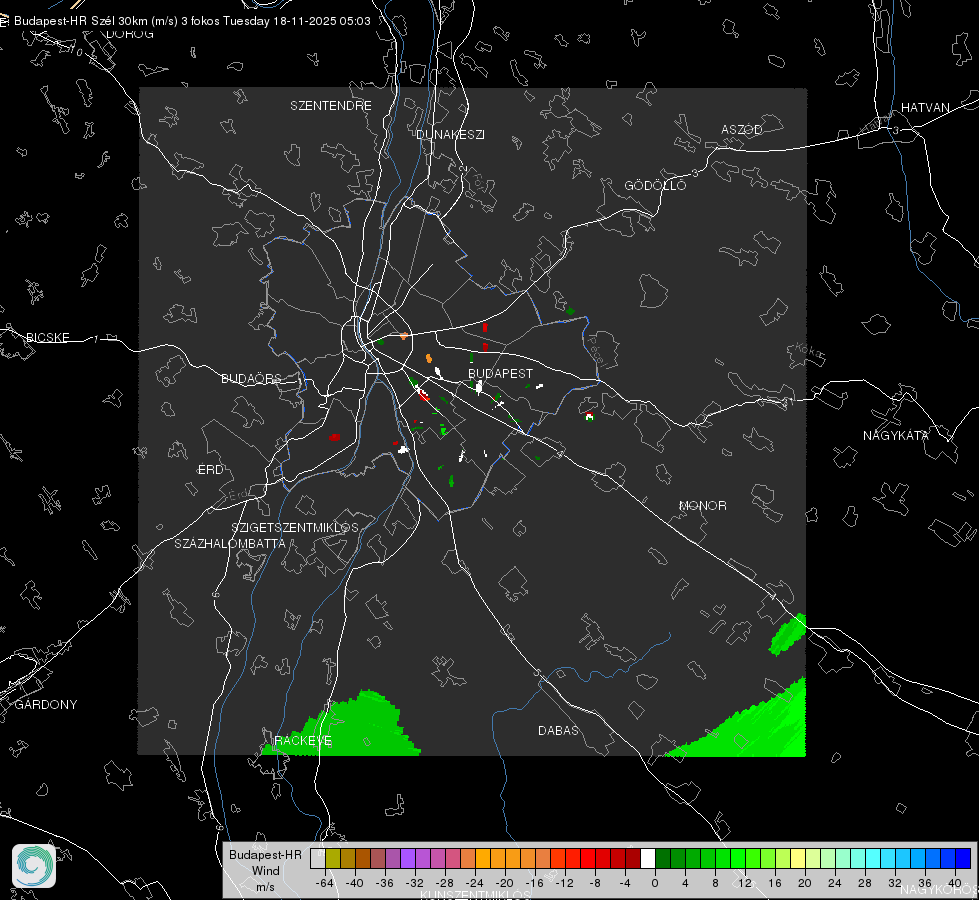Click the 'DOROG' map label
The height and width of the screenshot is (900, 979).
coord(130,34)
